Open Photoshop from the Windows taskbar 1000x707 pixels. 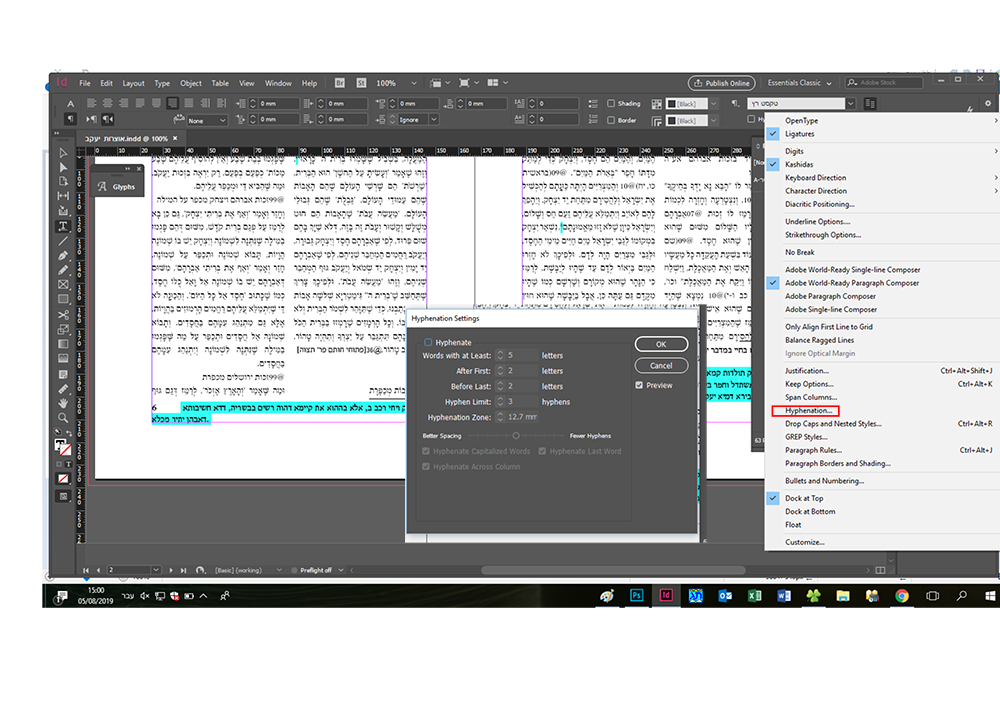(x=636, y=595)
